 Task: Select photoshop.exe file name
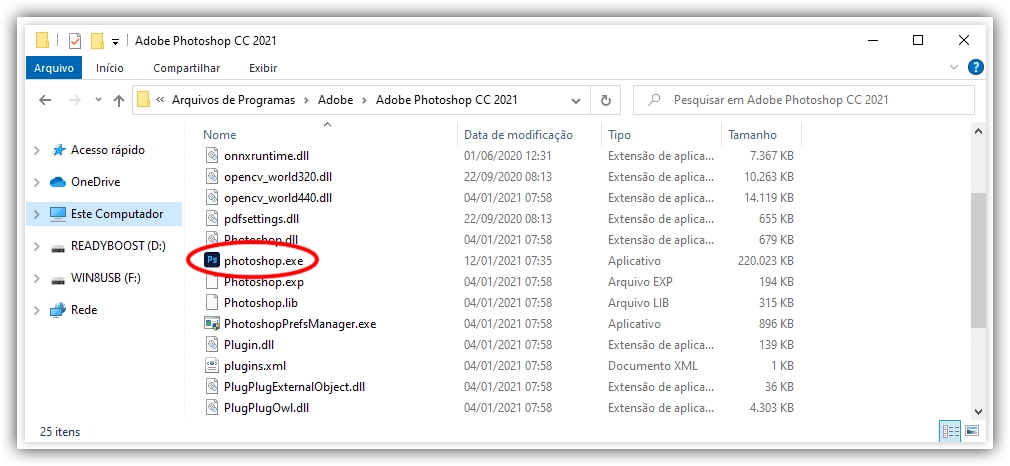tap(263, 260)
